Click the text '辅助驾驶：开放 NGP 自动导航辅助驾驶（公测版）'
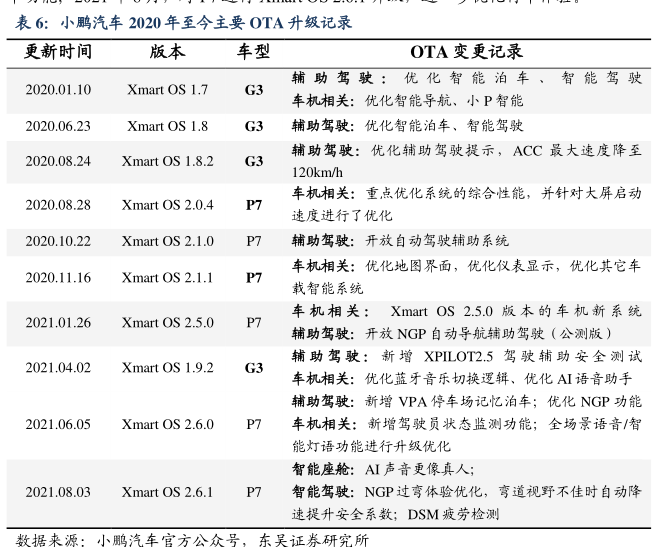Viewport: 664px width, 547px height. 452,334
